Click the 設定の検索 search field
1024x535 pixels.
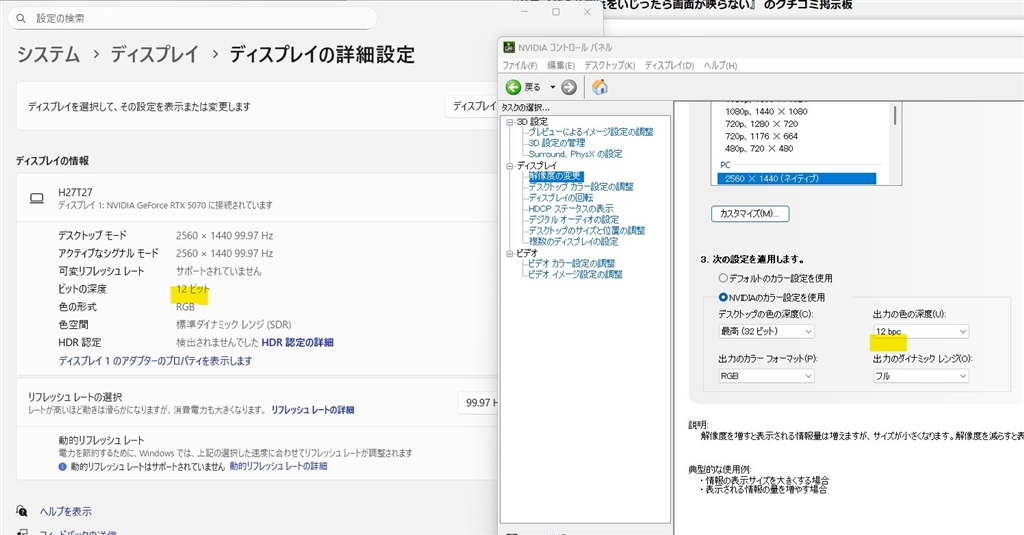pos(193,18)
